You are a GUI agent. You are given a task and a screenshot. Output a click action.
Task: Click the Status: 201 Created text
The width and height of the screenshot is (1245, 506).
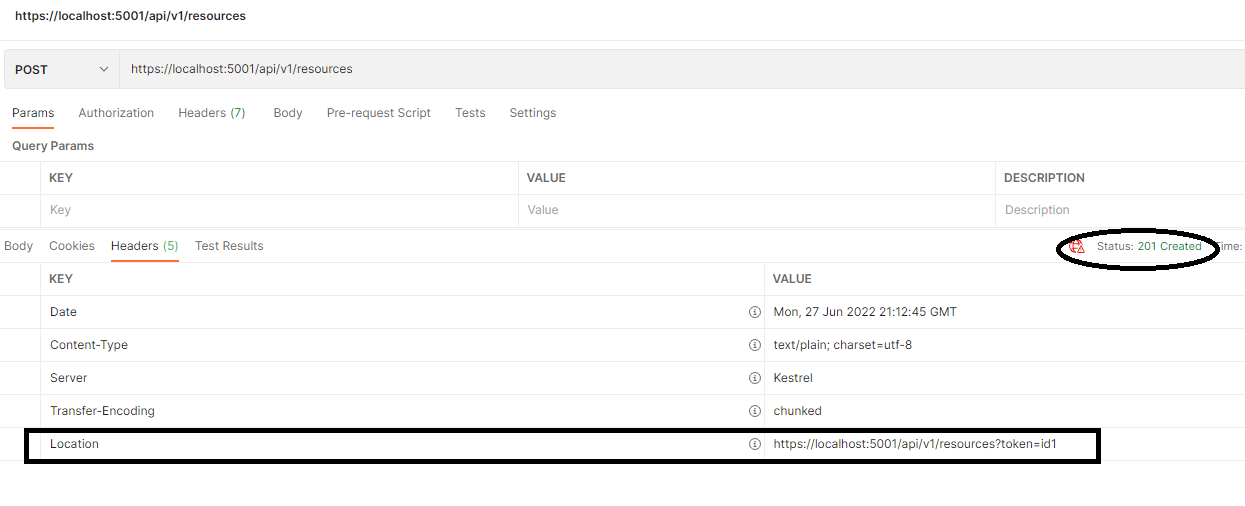pyautogui.click(x=1149, y=246)
